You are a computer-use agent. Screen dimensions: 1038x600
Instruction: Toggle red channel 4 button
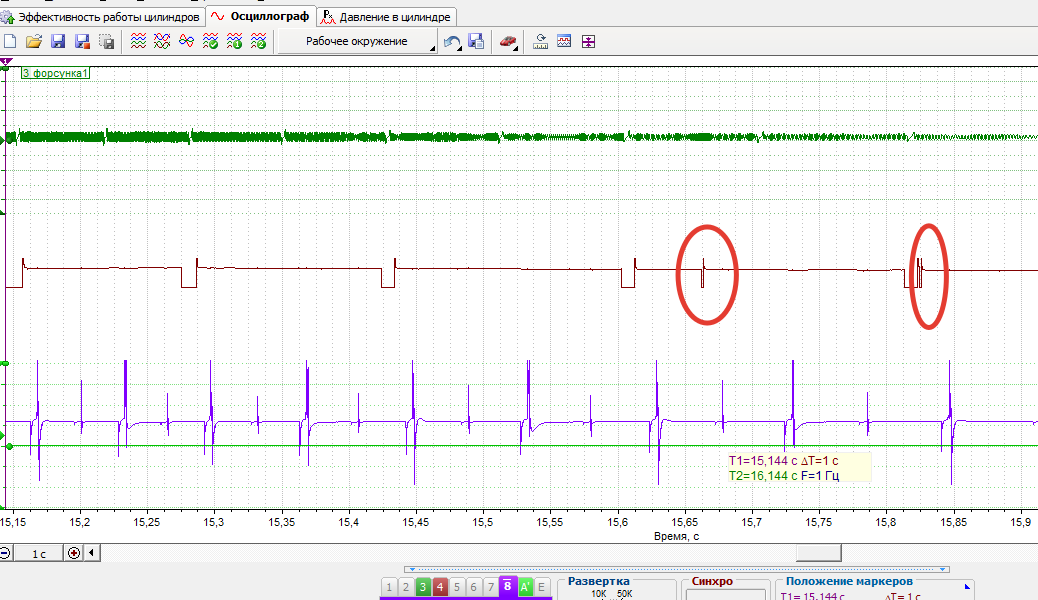440,587
